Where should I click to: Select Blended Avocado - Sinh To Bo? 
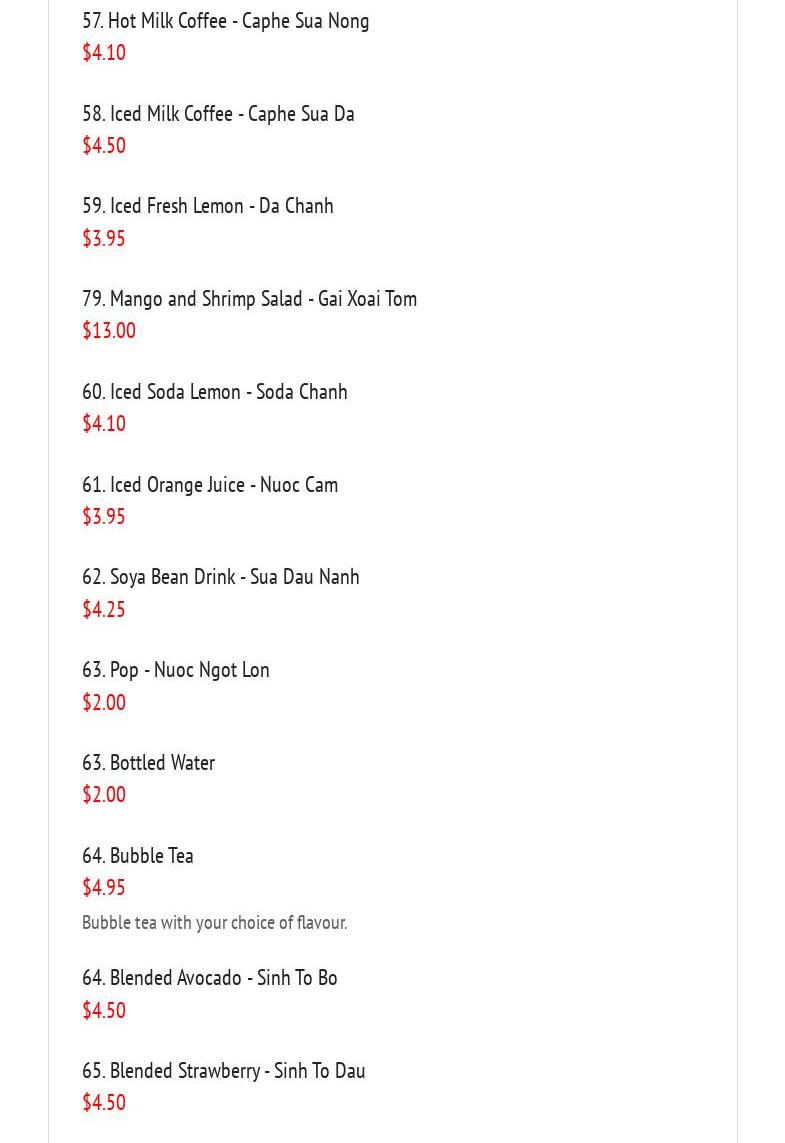209,978
